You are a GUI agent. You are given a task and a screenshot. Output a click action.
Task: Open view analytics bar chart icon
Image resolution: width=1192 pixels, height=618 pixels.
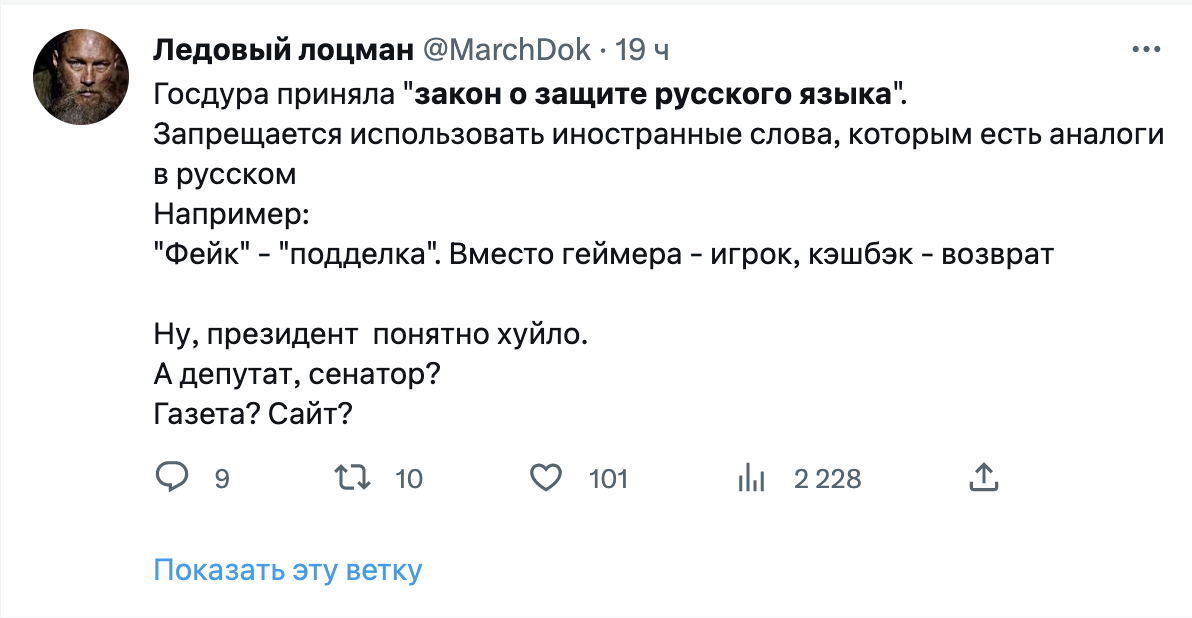tap(750, 479)
